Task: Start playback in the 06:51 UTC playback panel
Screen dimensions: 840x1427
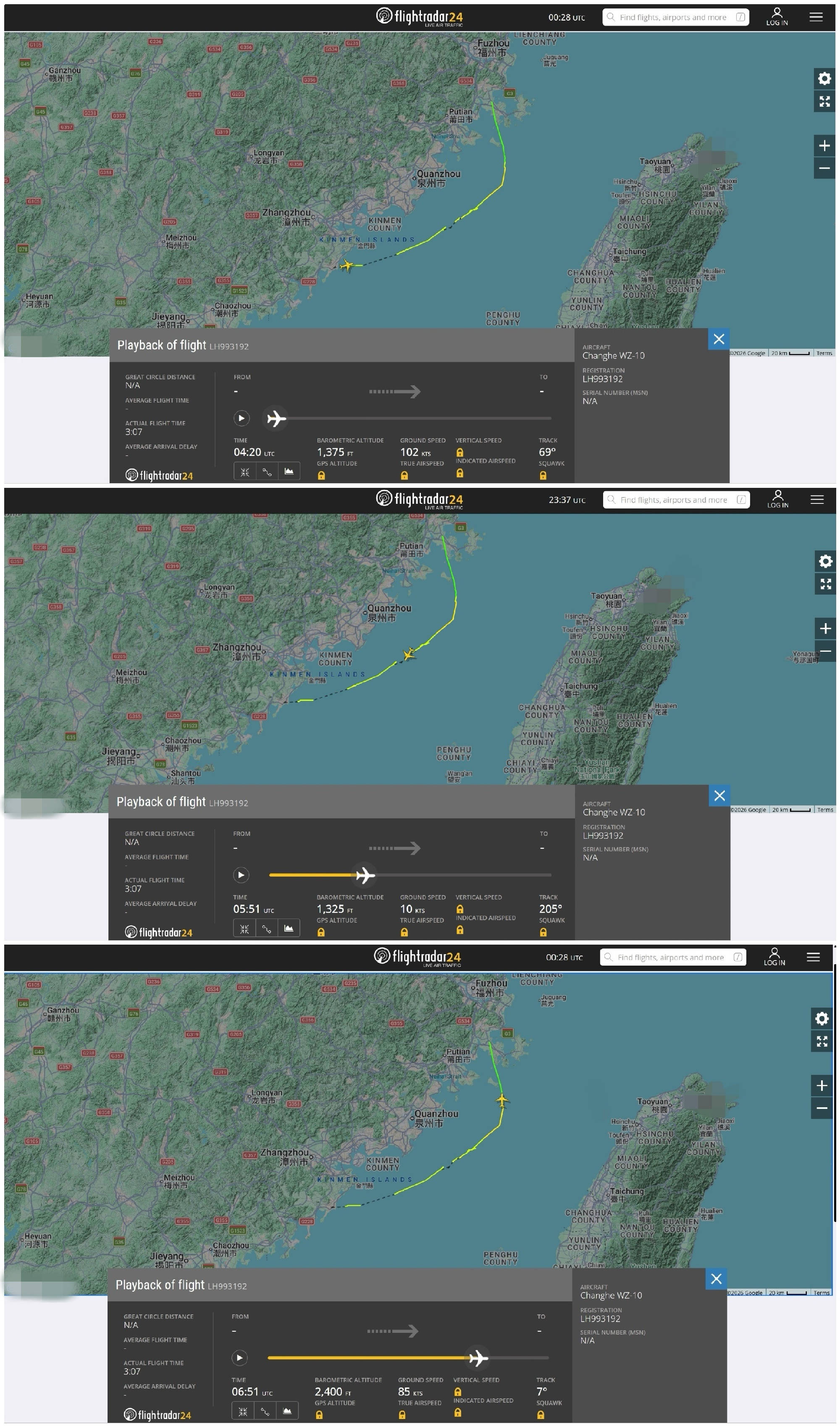Action: coord(239,1358)
